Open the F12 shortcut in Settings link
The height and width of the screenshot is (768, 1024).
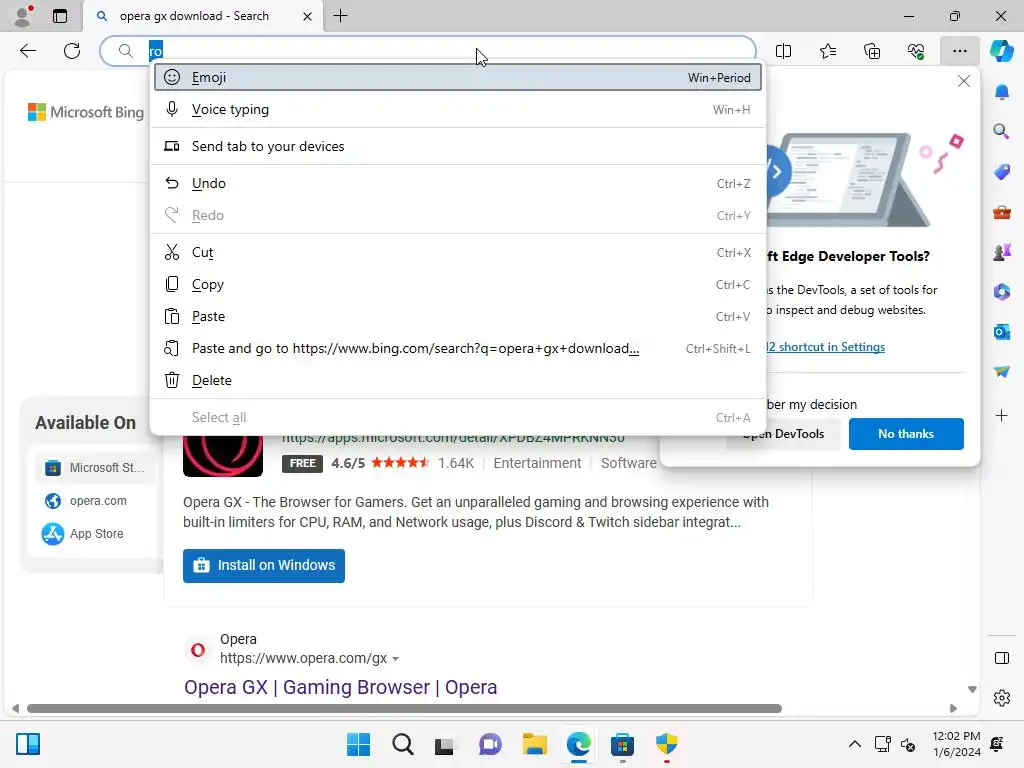pos(825,347)
